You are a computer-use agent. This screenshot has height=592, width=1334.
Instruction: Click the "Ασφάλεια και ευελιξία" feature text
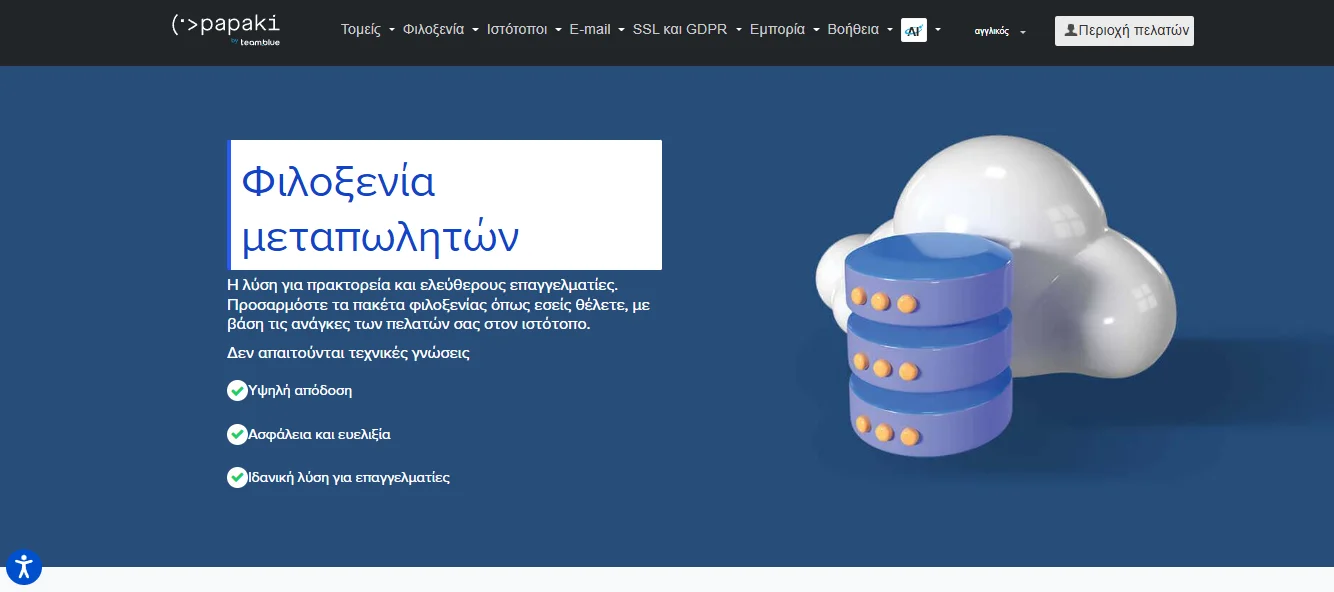click(319, 434)
